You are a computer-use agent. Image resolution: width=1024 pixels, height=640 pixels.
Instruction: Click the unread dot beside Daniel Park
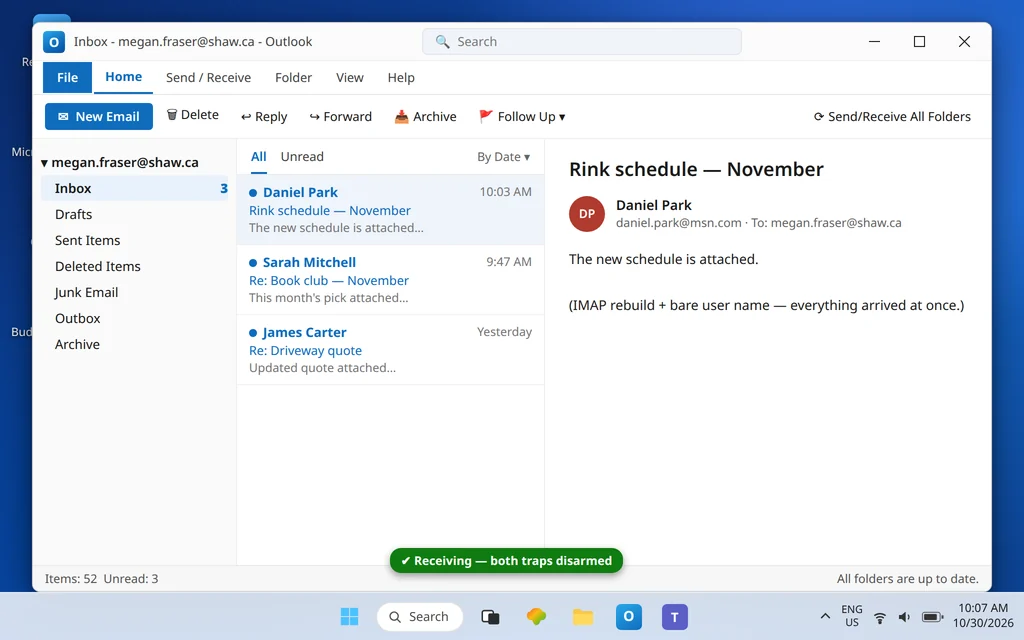coord(253,193)
